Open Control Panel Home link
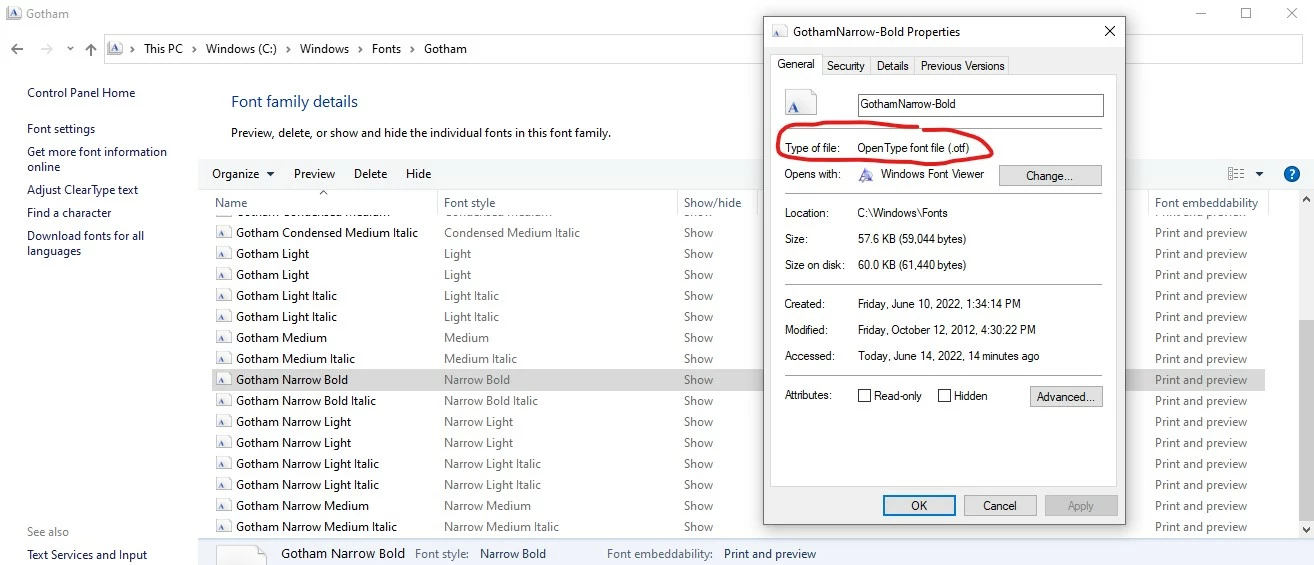 coord(81,93)
